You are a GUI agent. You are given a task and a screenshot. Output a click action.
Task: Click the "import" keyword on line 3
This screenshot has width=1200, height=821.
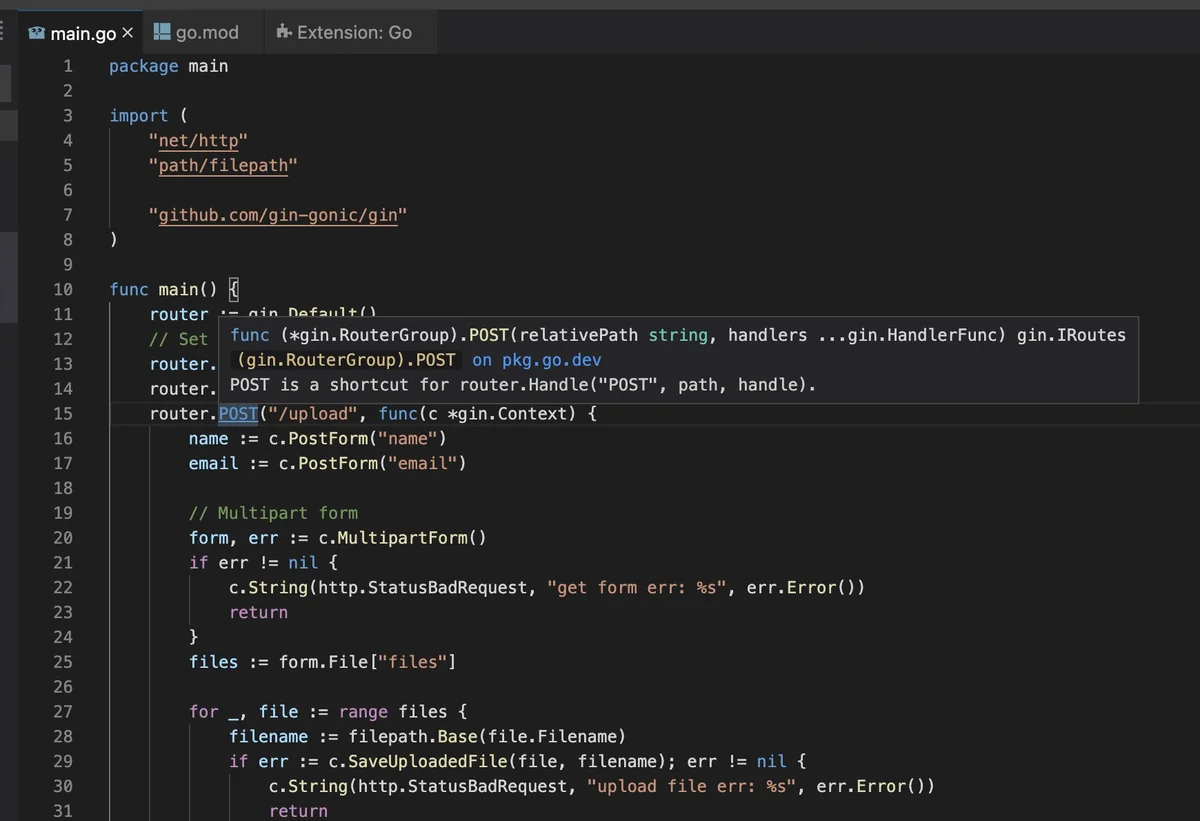tap(139, 116)
